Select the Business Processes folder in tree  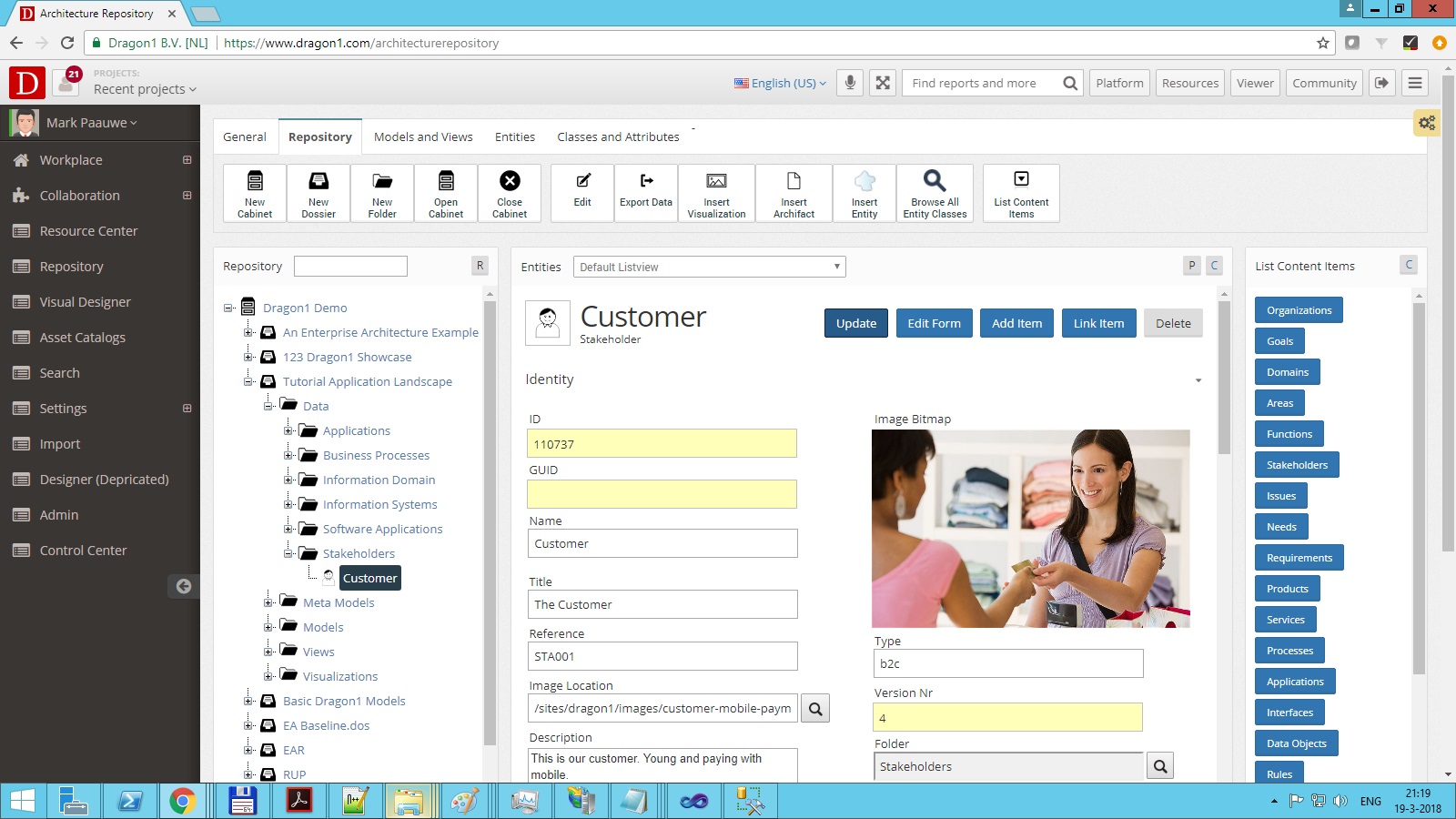point(376,455)
